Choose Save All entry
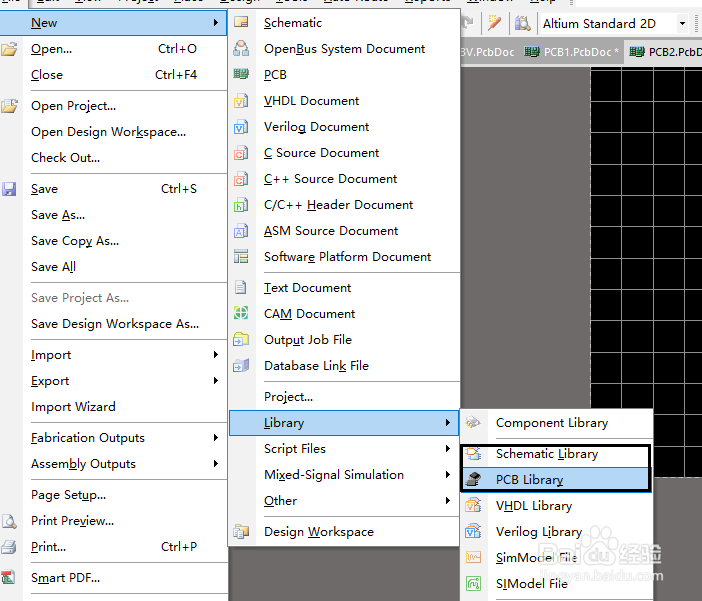 pyautogui.click(x=114, y=267)
